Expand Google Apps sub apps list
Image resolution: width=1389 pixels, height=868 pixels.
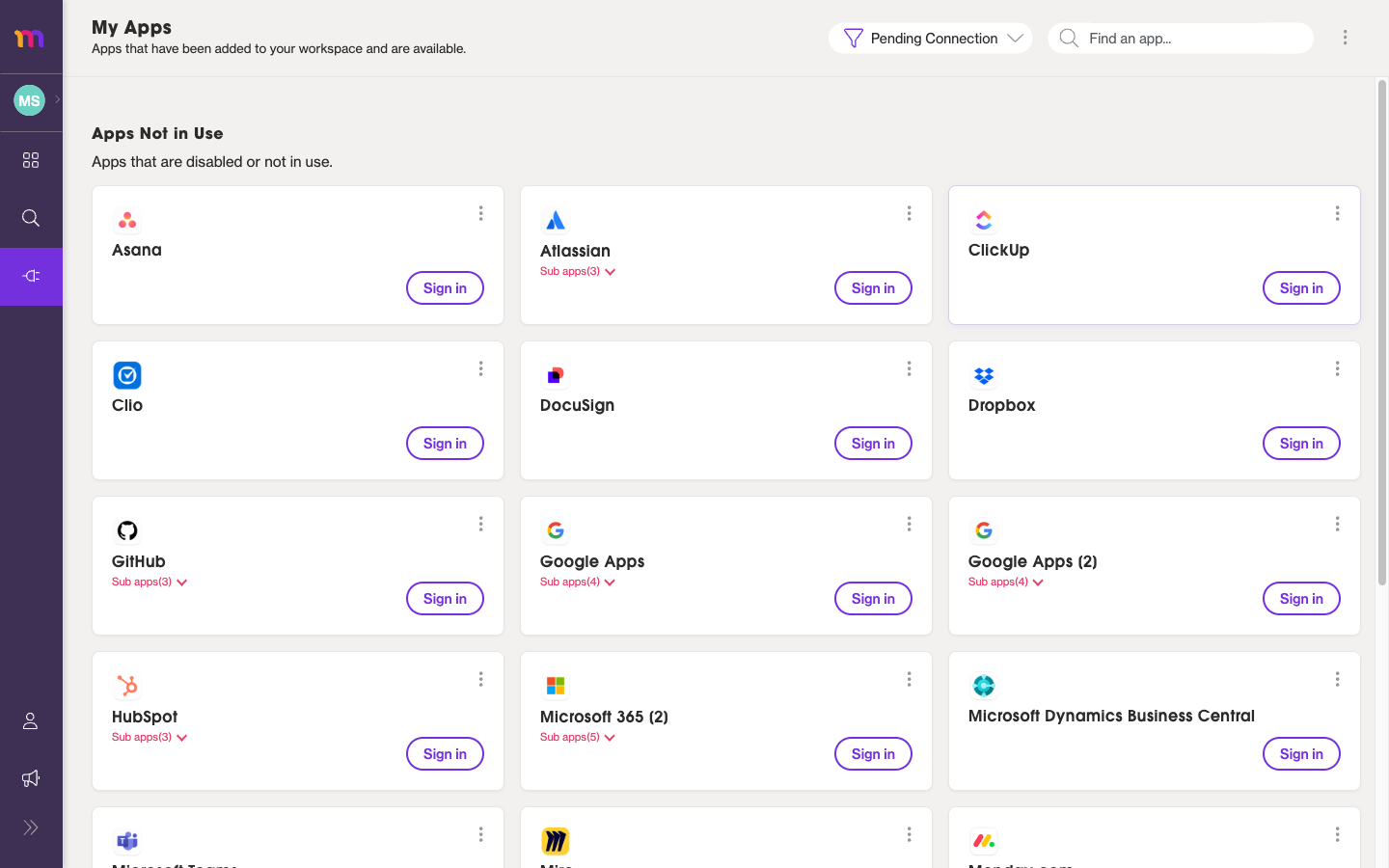click(x=578, y=583)
